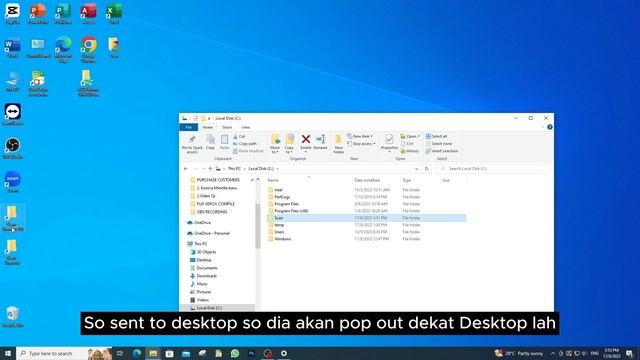Click the New folder icon
The width and height of the screenshot is (640, 360).
click(x=338, y=140)
